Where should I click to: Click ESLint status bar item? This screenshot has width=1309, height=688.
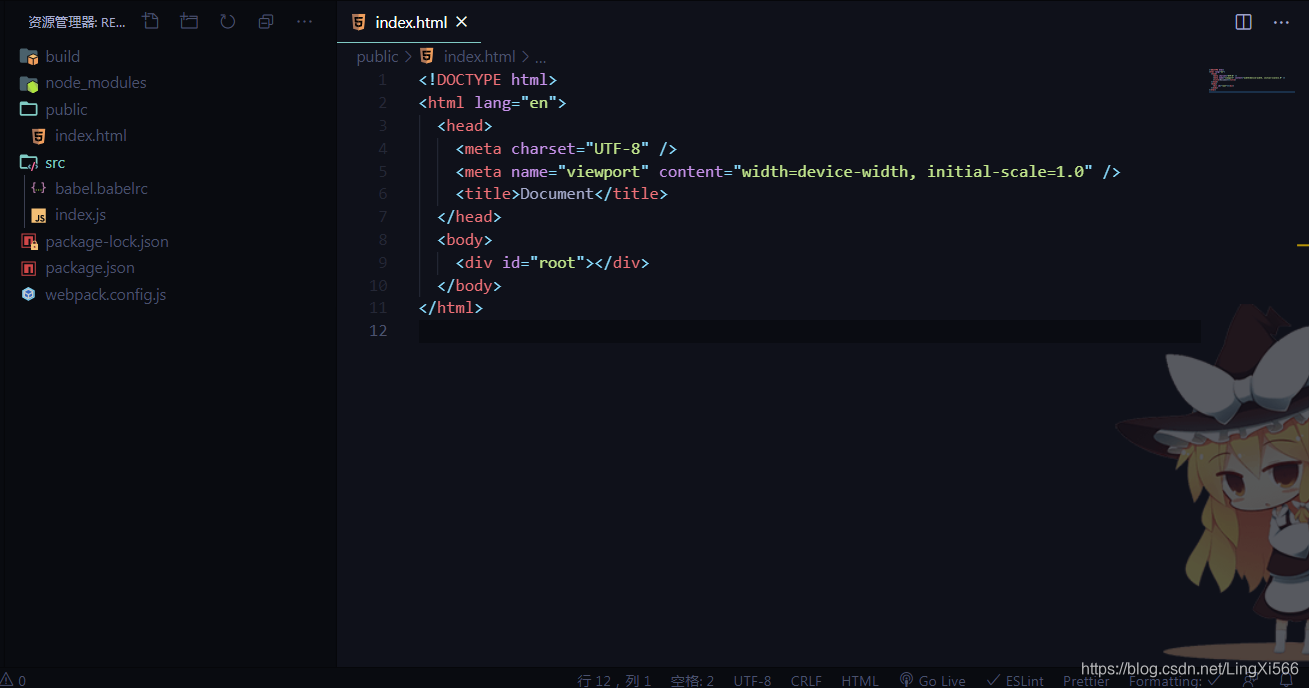tap(1015, 680)
